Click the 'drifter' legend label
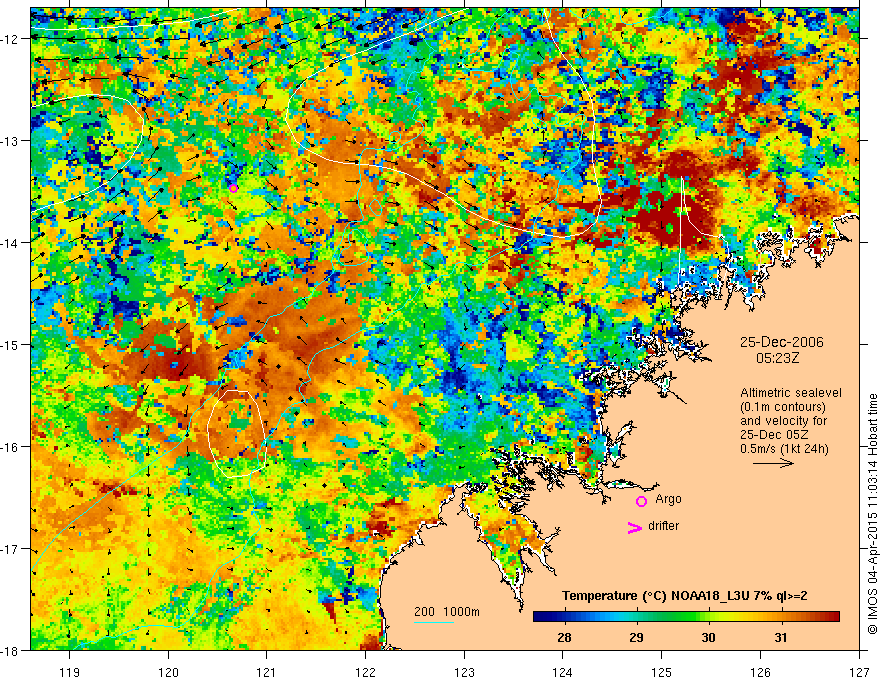This screenshot has height=680, width=880. (x=663, y=526)
